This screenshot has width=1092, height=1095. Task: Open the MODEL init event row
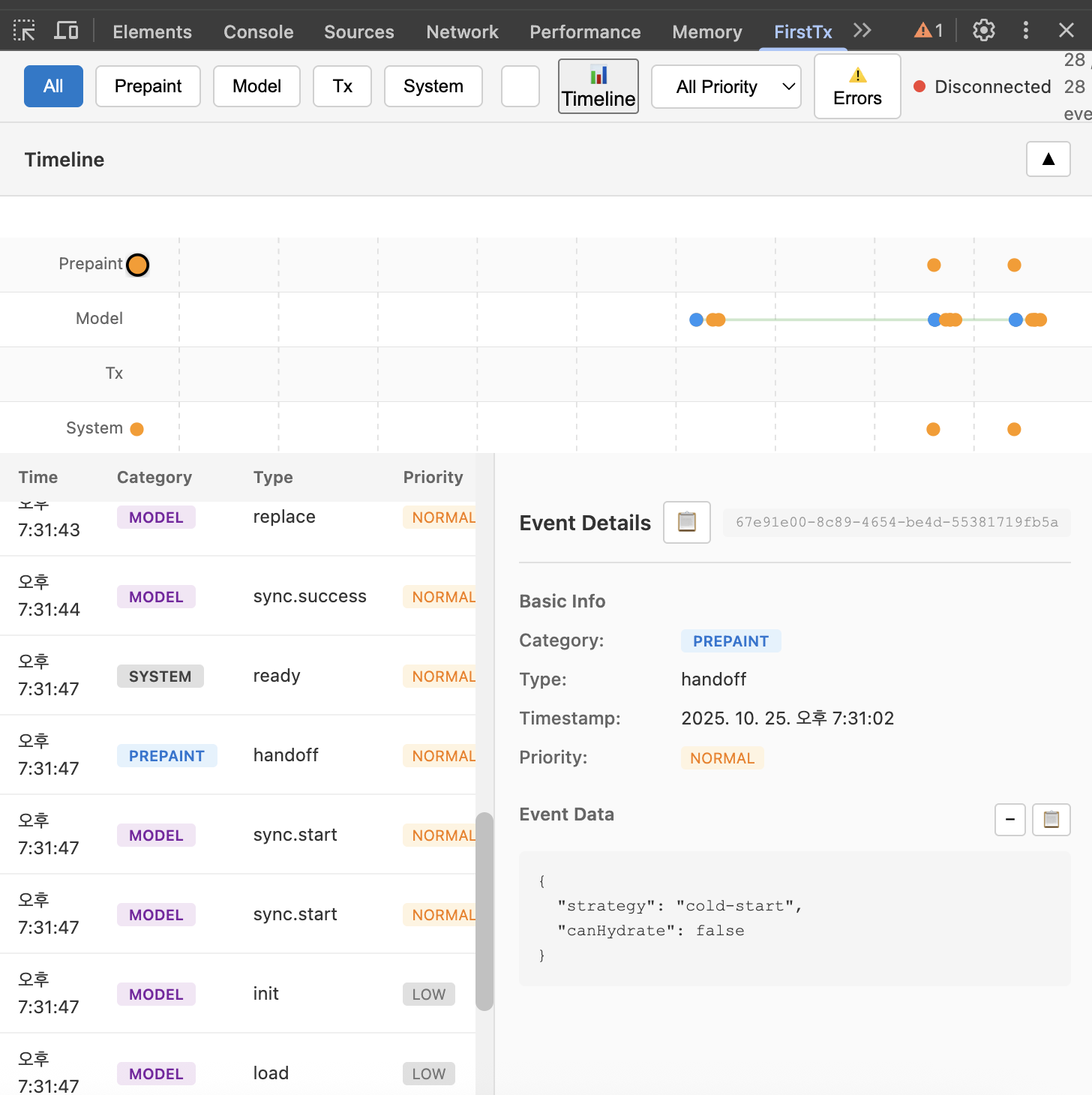coord(238,994)
